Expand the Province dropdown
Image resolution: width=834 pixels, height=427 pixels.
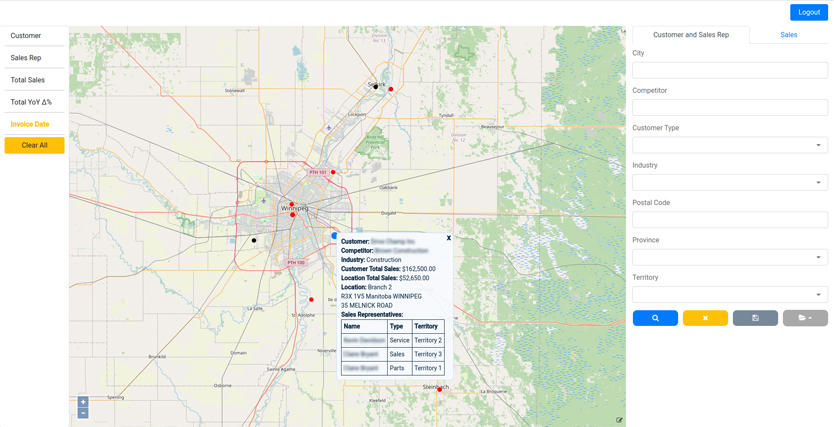(x=730, y=257)
